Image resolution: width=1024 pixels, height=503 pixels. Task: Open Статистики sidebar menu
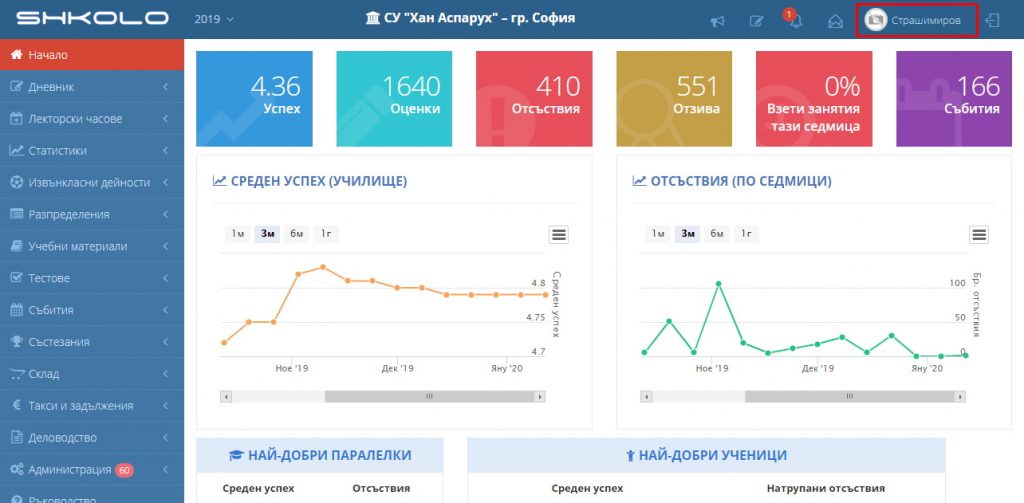coord(92,151)
